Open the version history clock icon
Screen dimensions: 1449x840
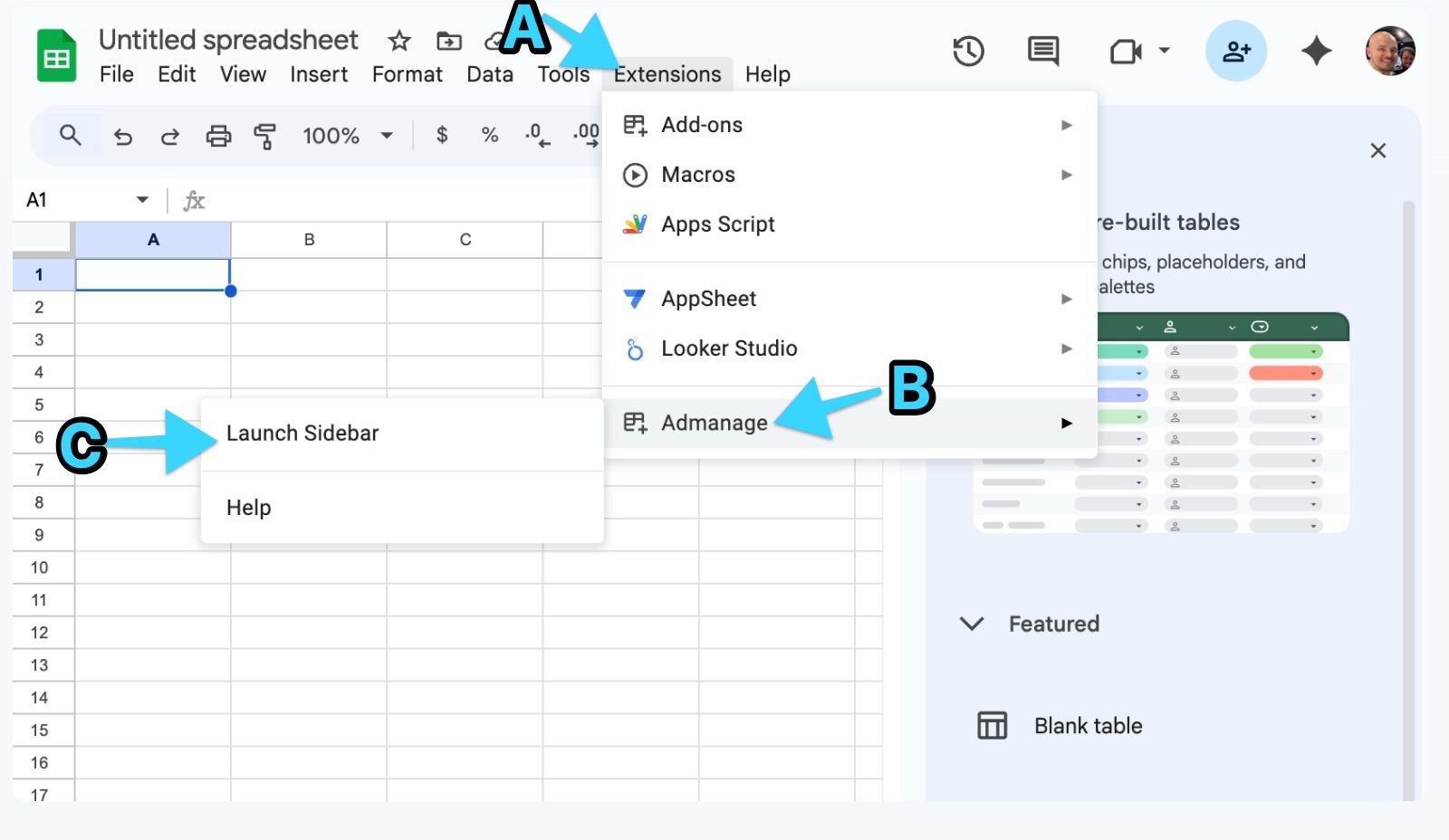pos(968,51)
